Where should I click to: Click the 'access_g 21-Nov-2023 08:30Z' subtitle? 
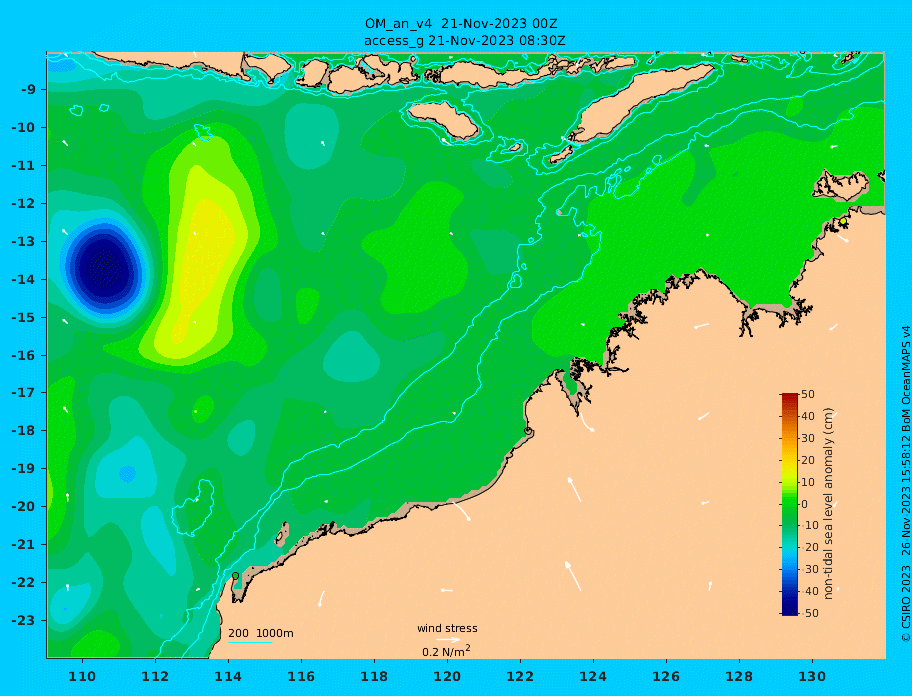click(x=464, y=41)
